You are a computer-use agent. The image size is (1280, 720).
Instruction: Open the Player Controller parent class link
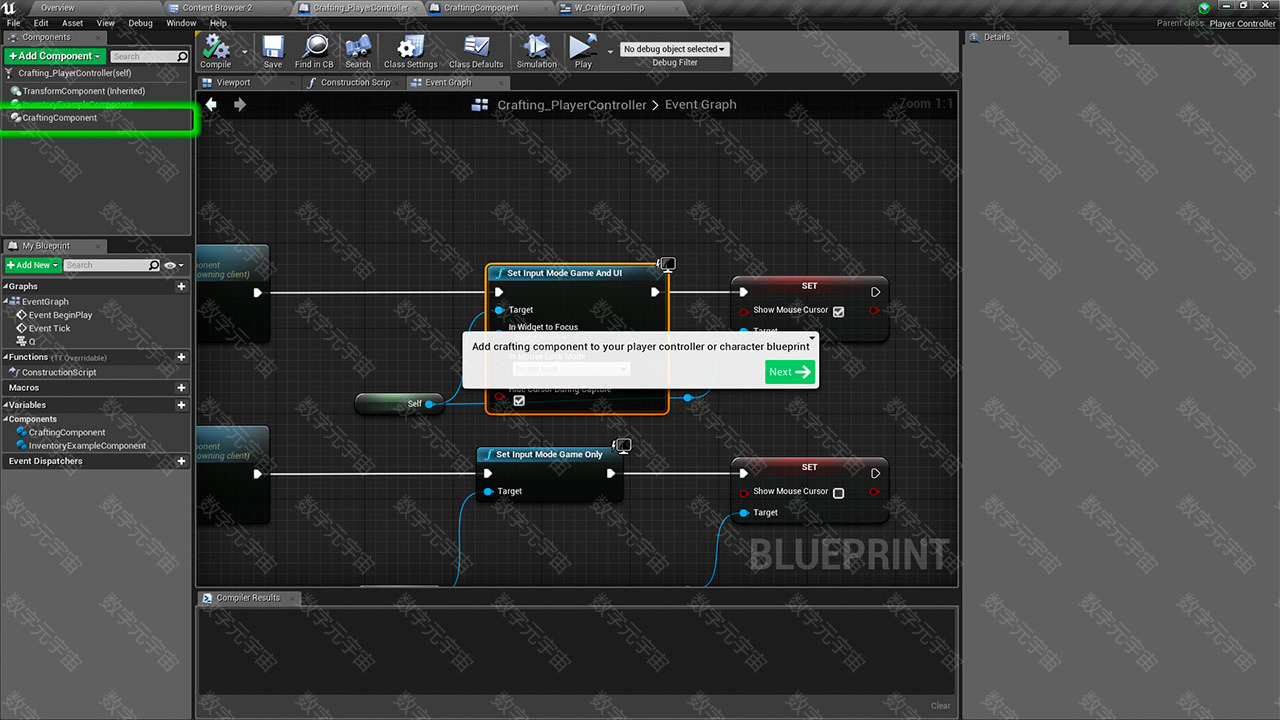coord(1242,24)
